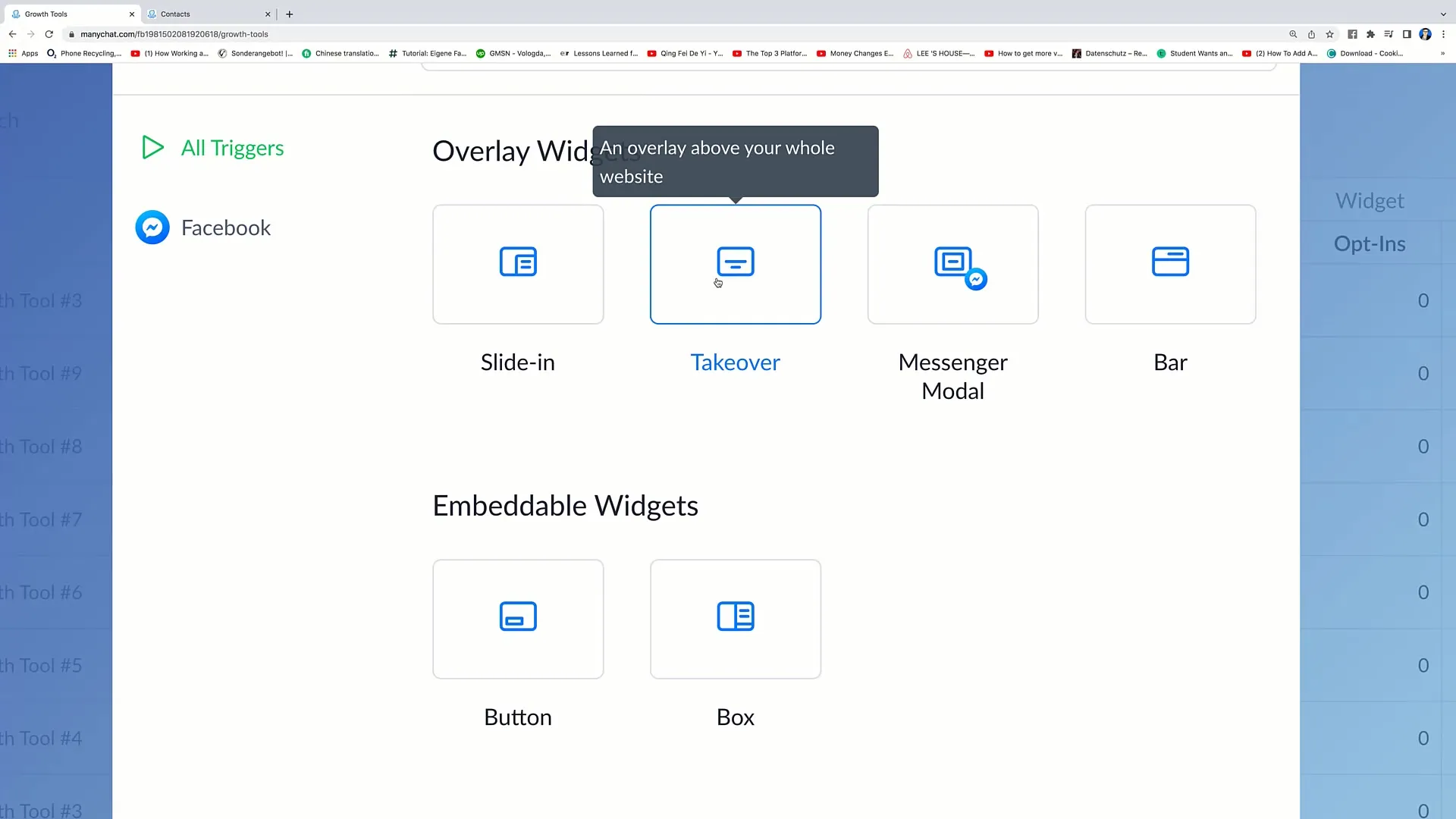Open browser zoom magnifier icon
1456x819 pixels.
coord(1293,34)
